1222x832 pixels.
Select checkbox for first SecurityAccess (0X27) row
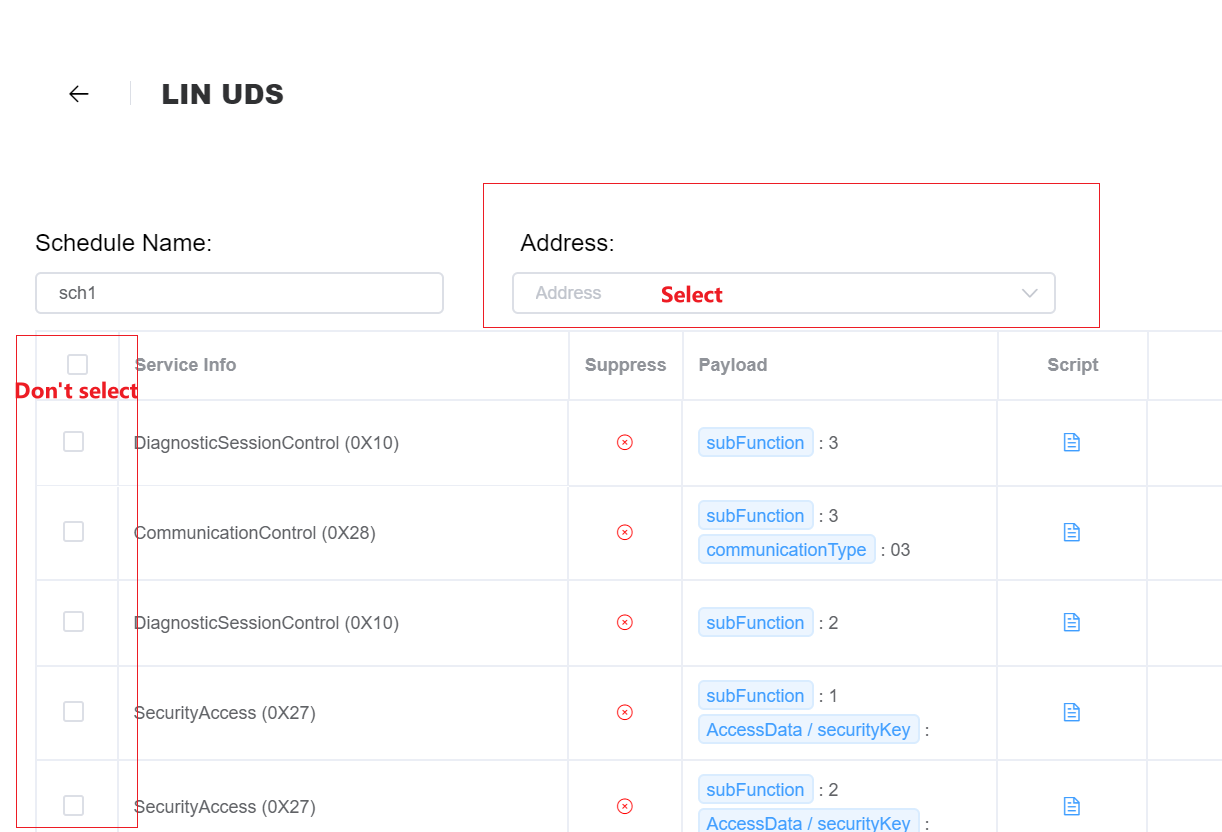click(73, 711)
